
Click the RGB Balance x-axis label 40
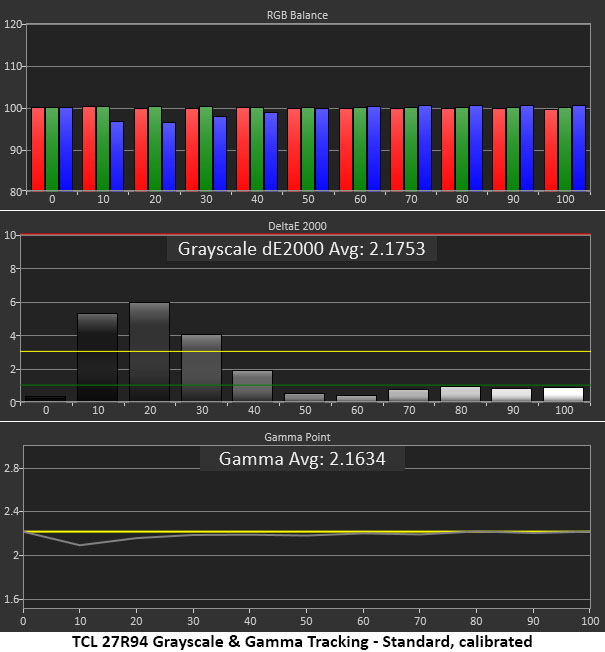tap(257, 199)
